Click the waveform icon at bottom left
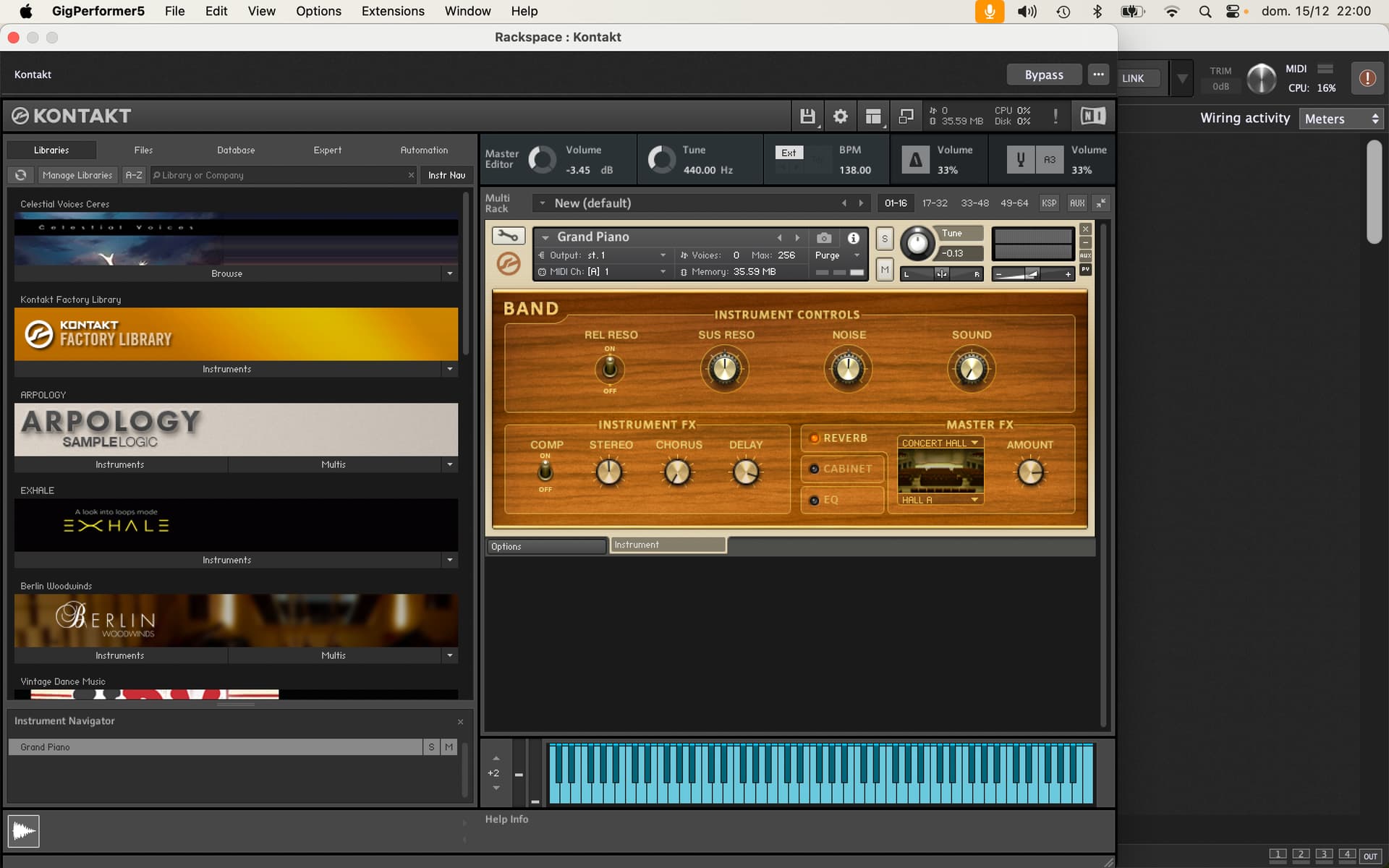The width and height of the screenshot is (1389, 868). coord(23,830)
